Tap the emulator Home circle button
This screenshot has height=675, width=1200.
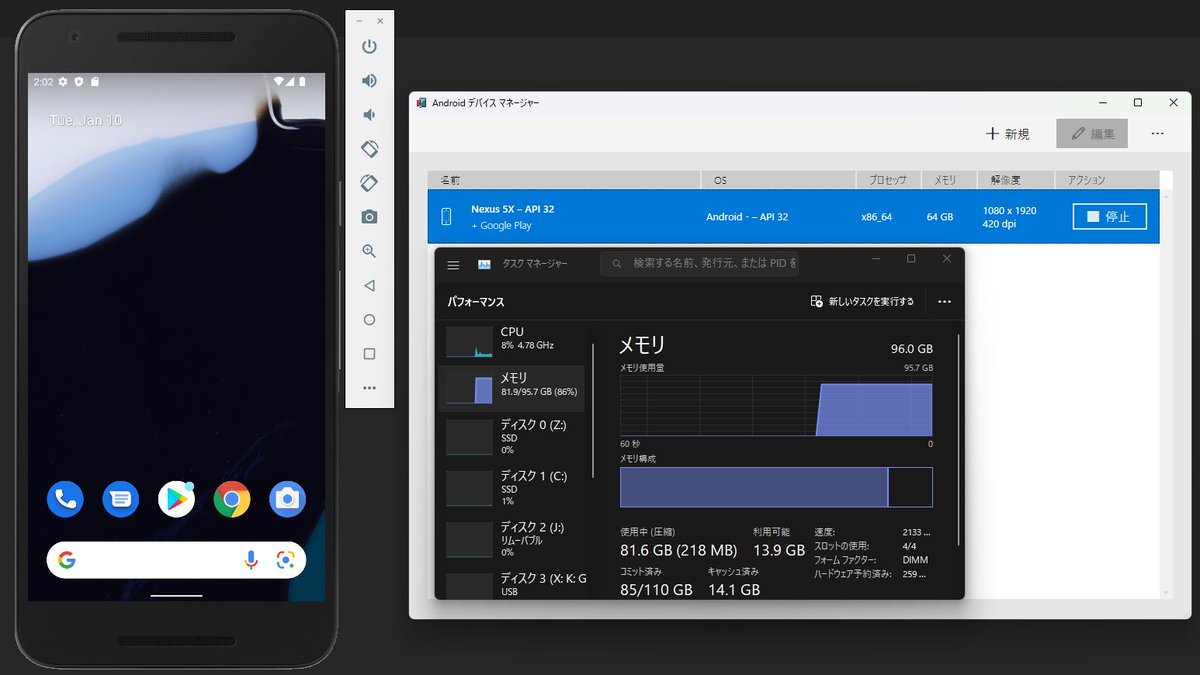369,320
